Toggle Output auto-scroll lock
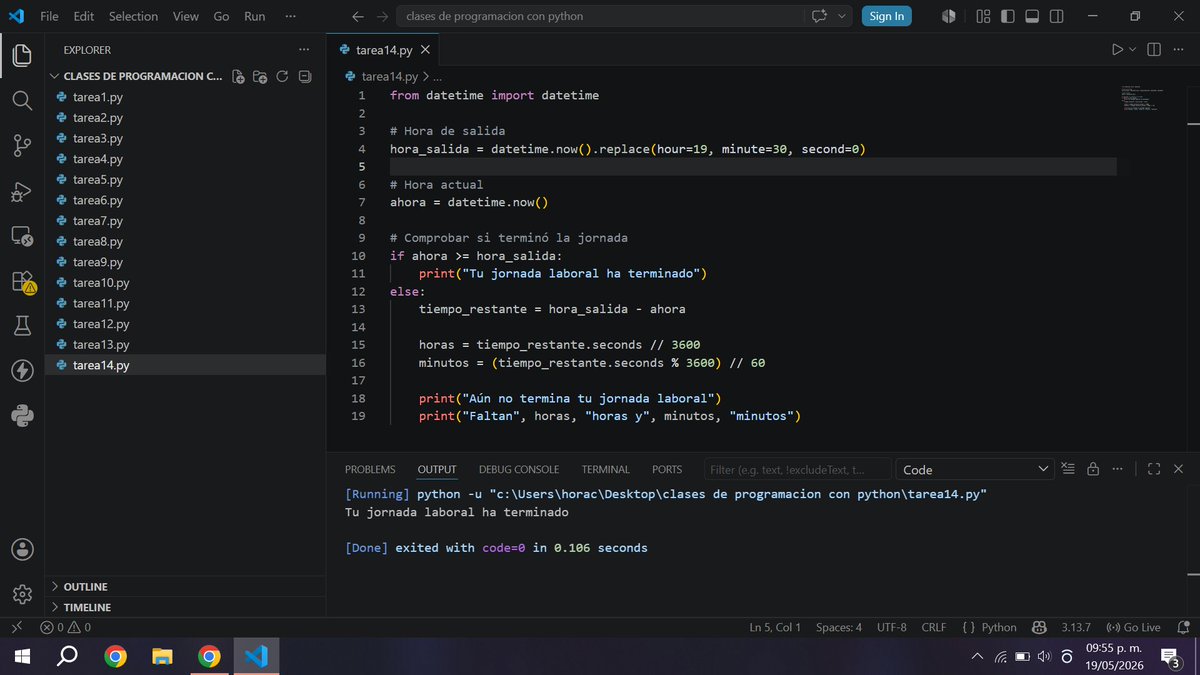The width and height of the screenshot is (1200, 675). (1093, 469)
